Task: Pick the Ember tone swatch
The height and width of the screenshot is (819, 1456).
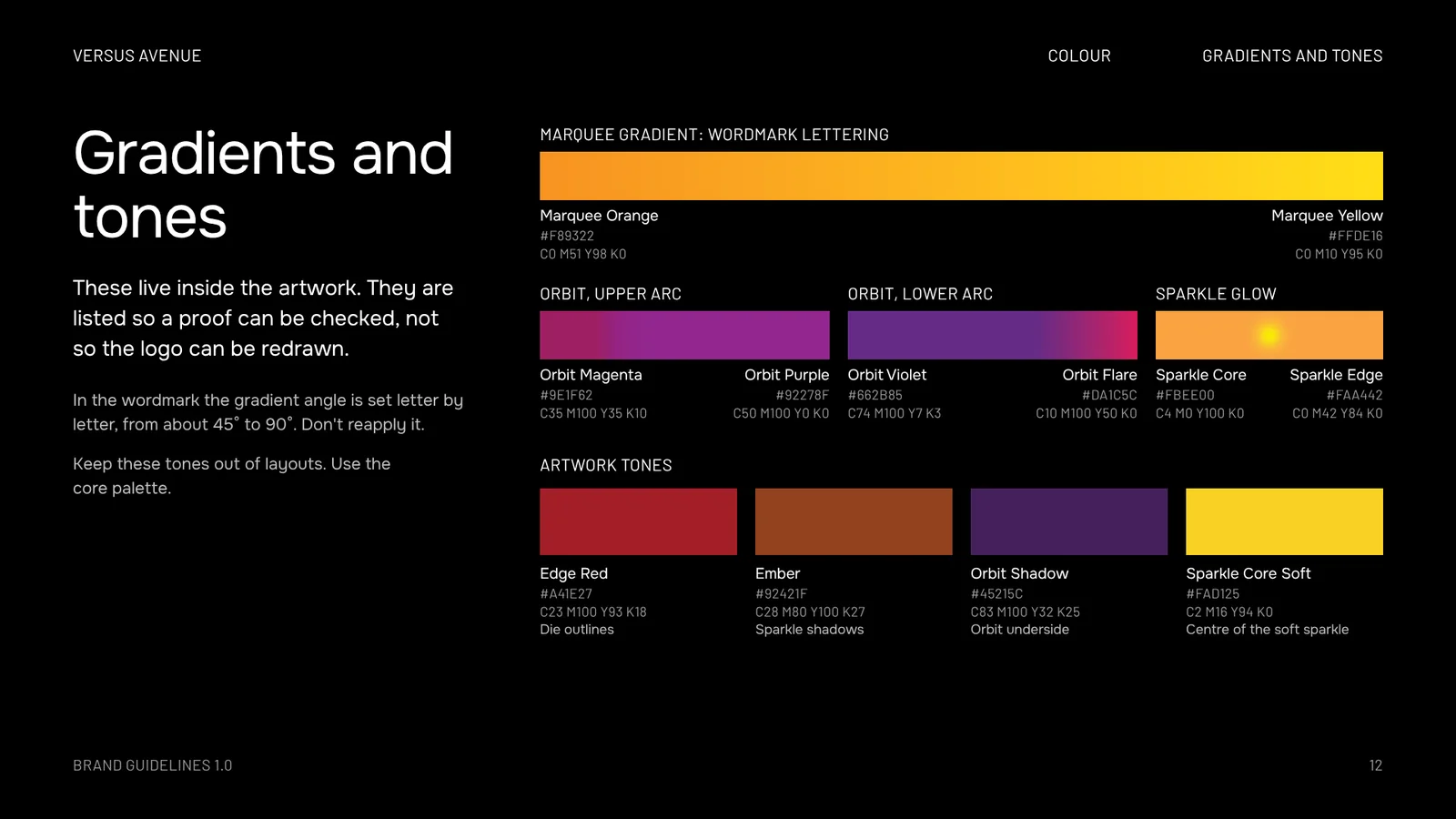Action: [x=854, y=521]
